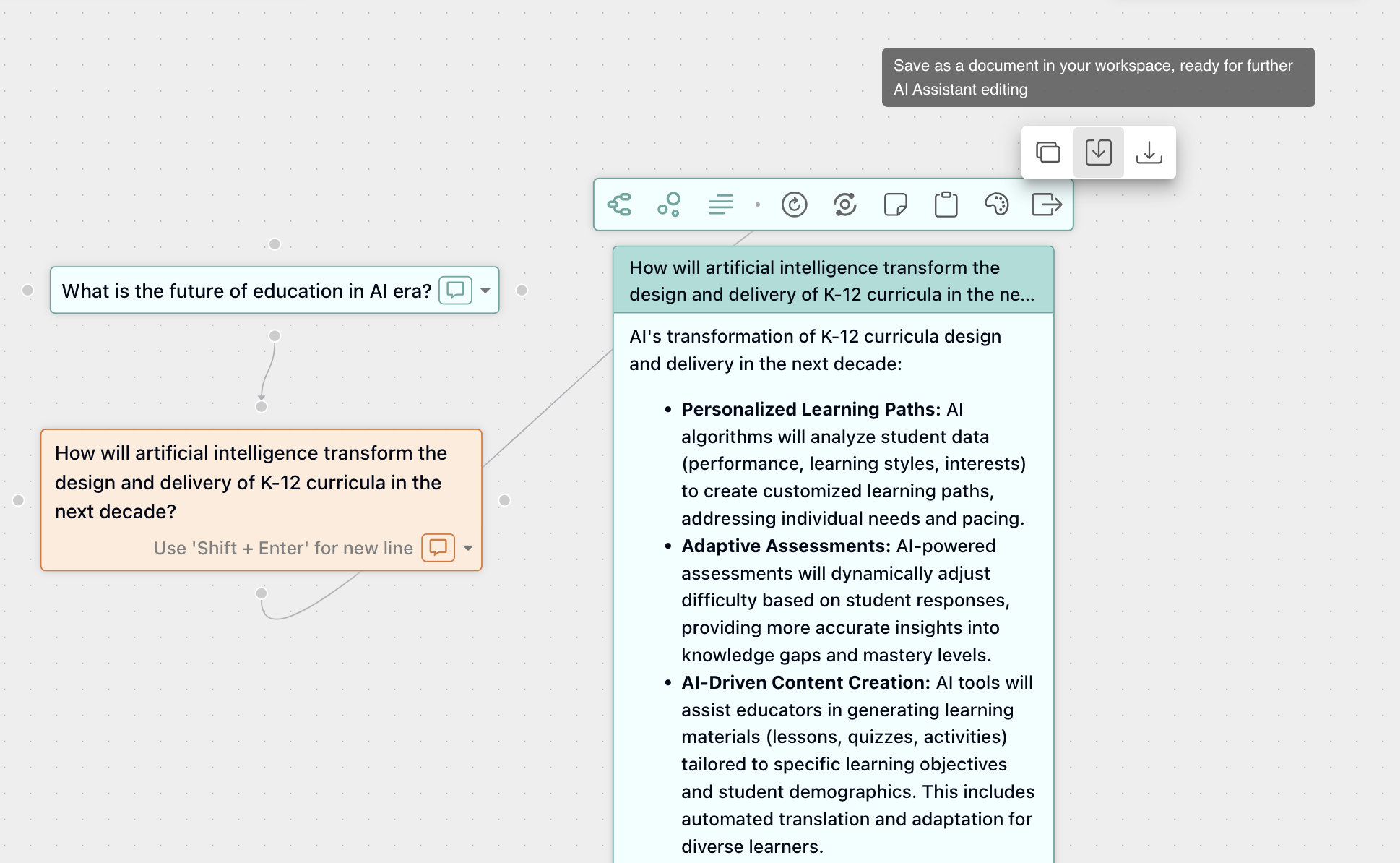Click the sticky note icon in toolbar
Image resolution: width=1400 pixels, height=863 pixels.
(895, 205)
